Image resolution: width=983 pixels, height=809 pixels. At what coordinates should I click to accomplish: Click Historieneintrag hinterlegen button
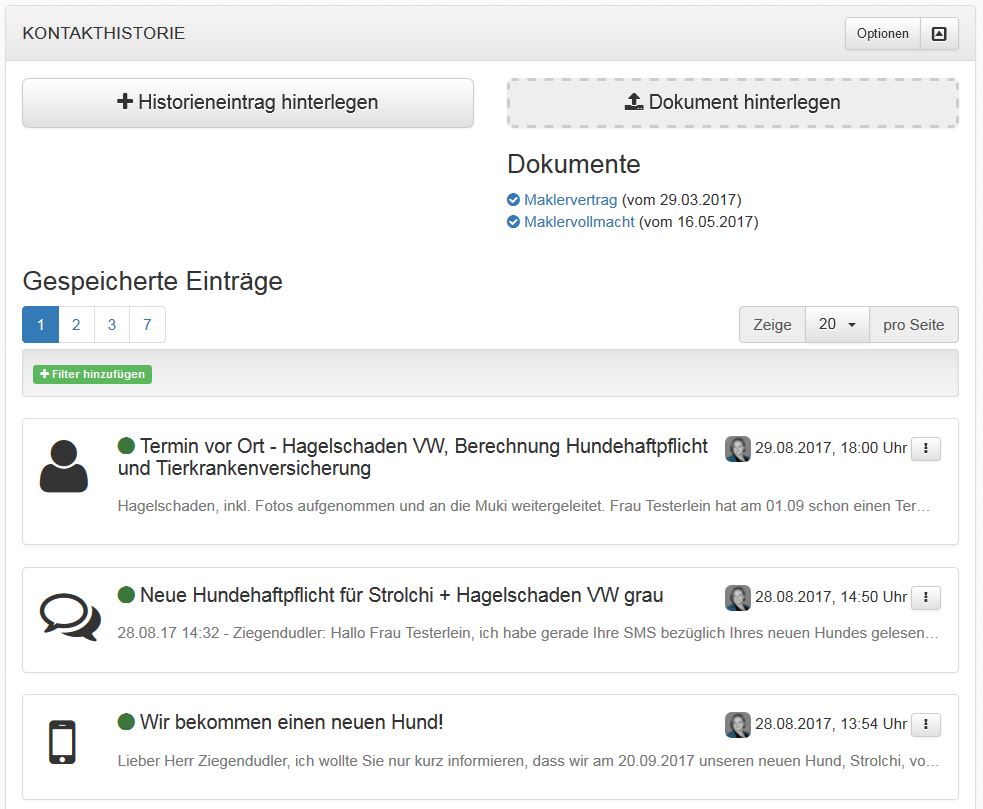[x=248, y=103]
